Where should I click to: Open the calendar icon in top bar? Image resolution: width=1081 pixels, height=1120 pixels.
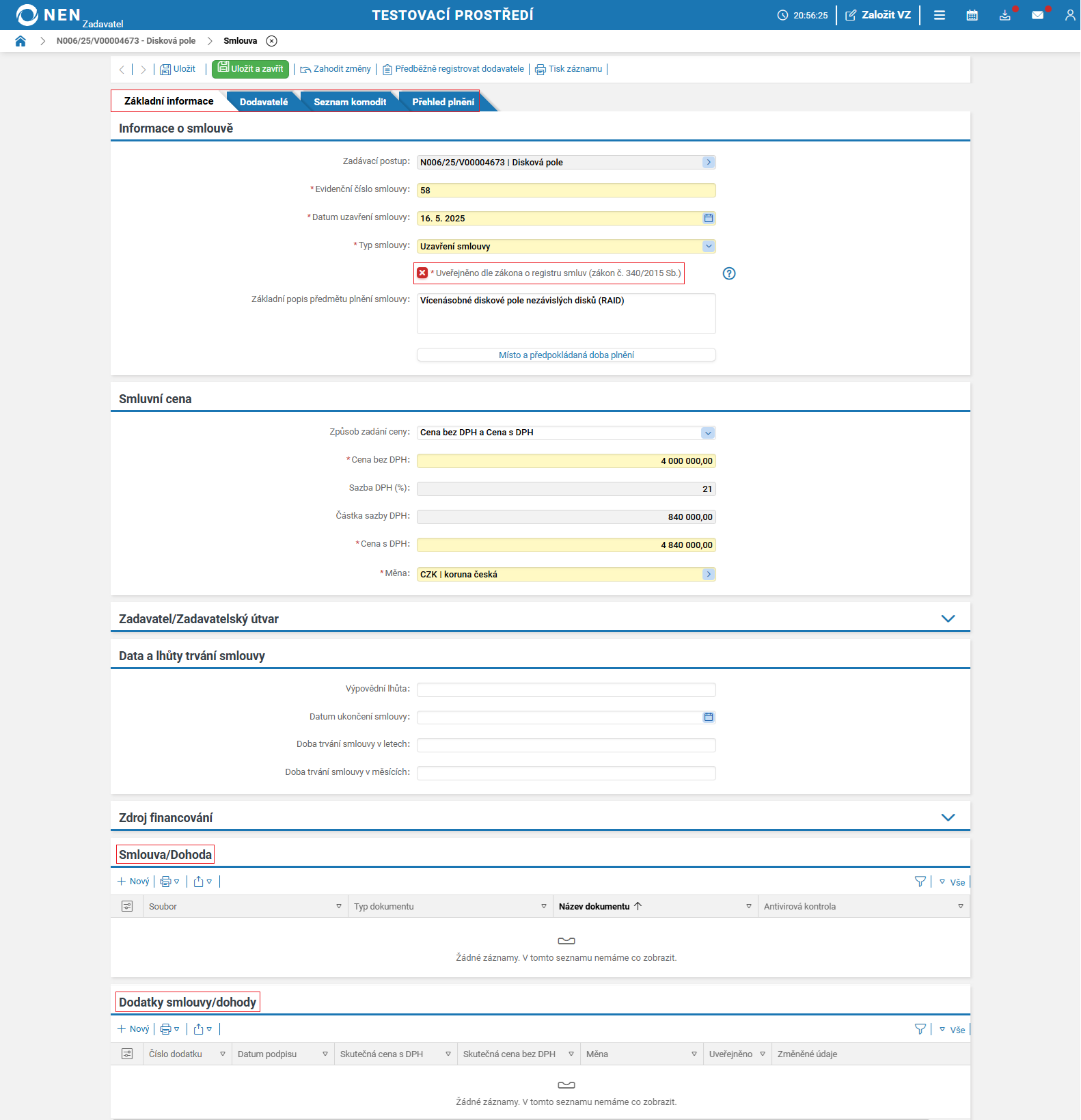click(x=972, y=15)
